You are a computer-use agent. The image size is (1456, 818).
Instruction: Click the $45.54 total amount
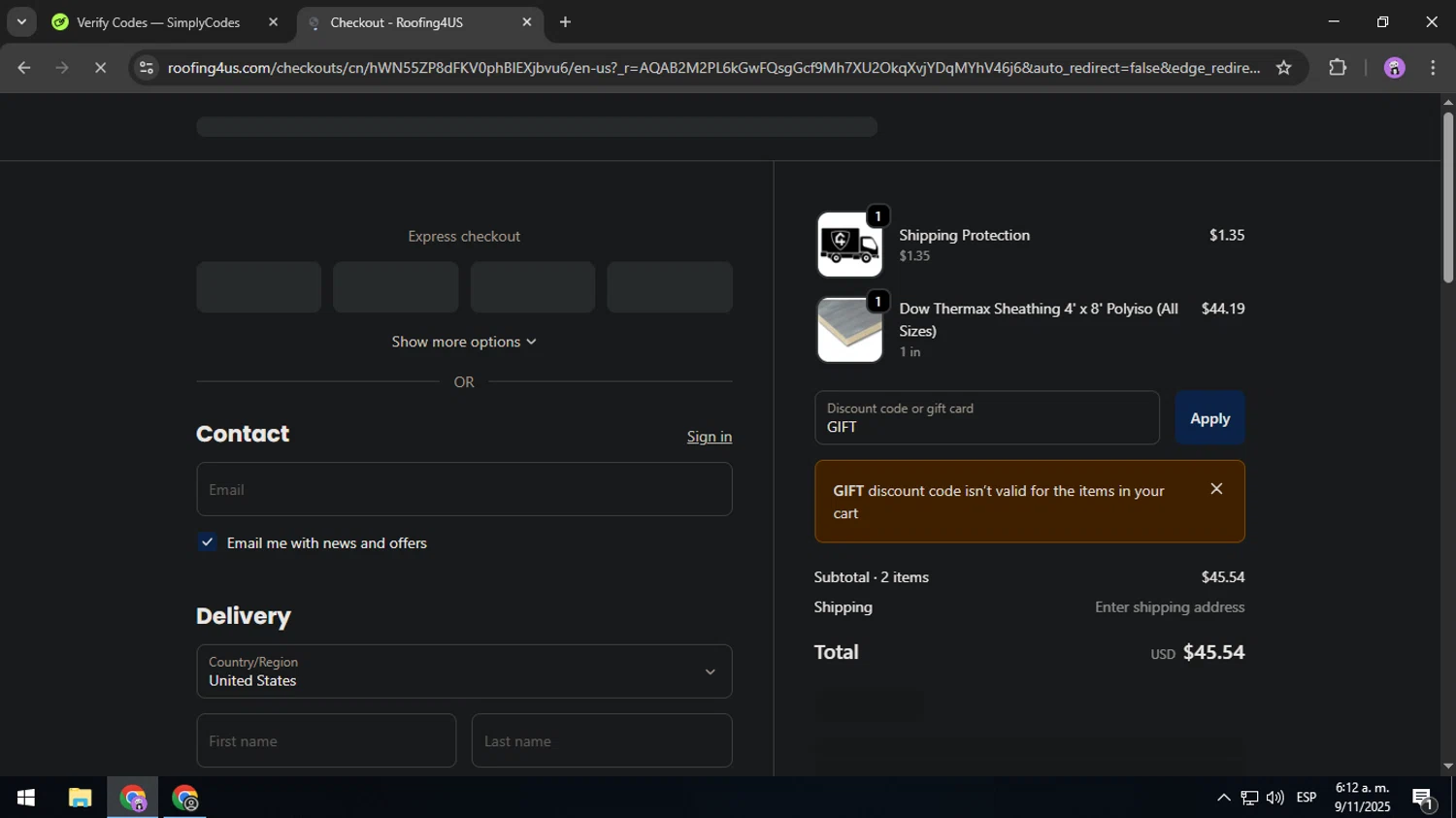tap(1213, 652)
